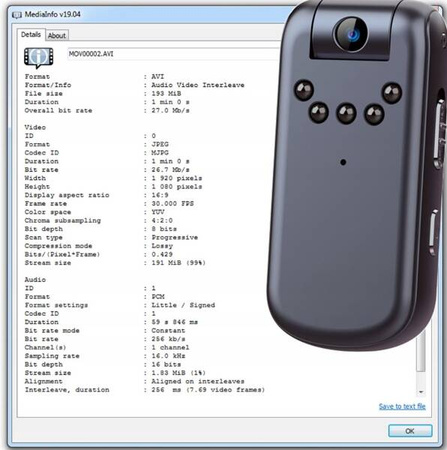Select the '1.83 MiB (1%)' stream size
The width and height of the screenshot is (447, 450).
[x=178, y=373]
